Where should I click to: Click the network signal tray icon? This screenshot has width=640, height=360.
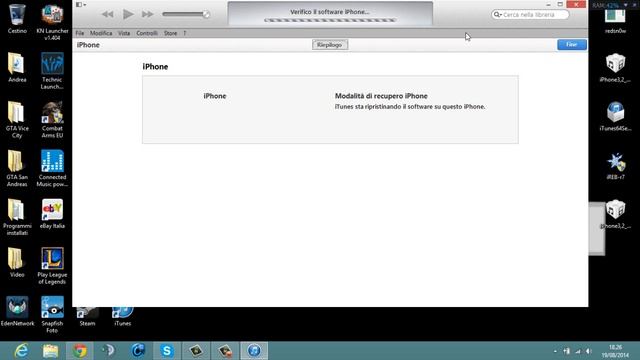point(578,351)
